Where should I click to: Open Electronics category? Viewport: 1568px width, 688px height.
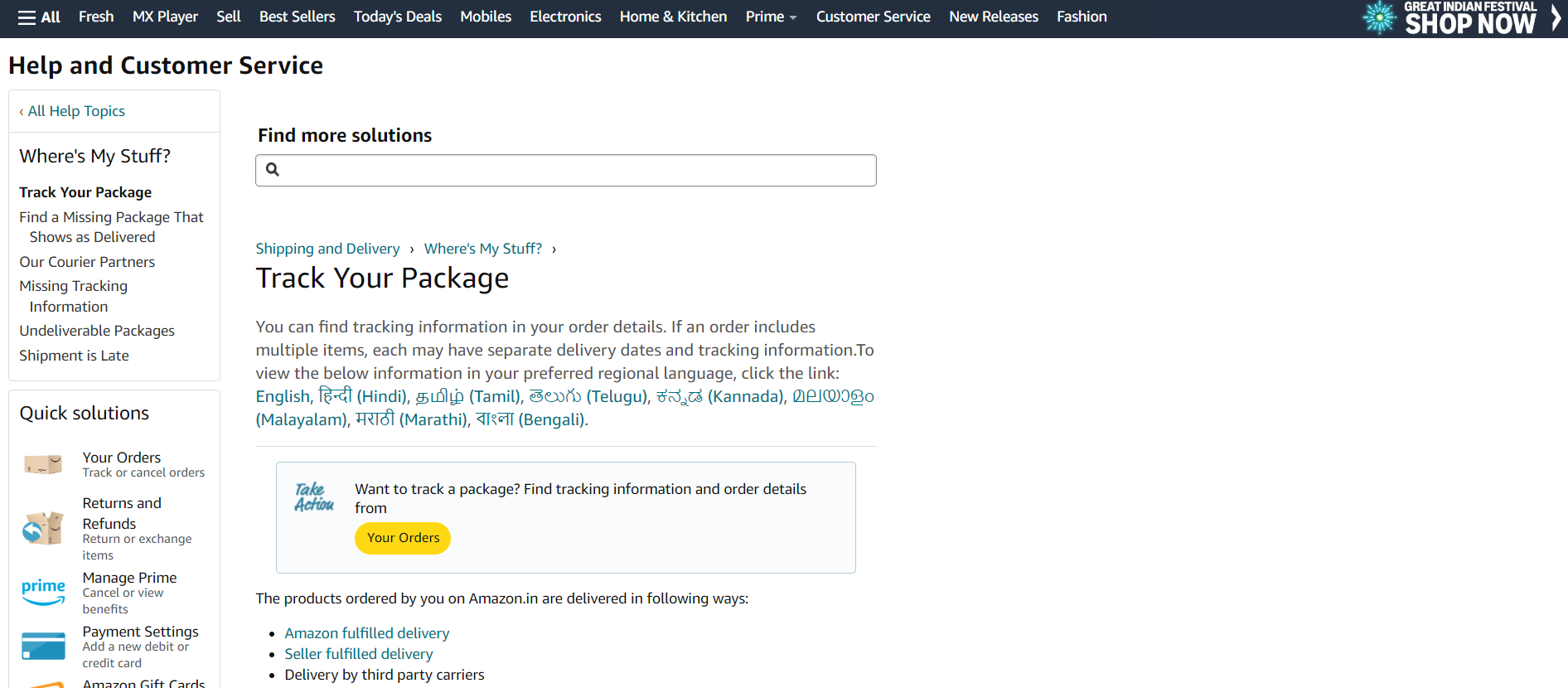pyautogui.click(x=565, y=17)
